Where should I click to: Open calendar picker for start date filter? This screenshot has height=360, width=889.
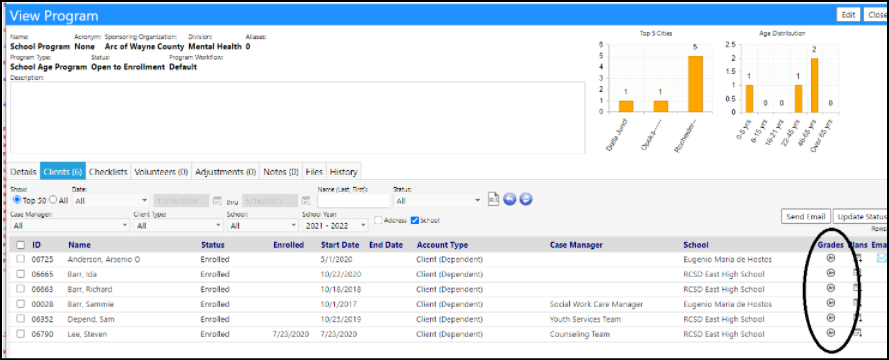coord(217,201)
